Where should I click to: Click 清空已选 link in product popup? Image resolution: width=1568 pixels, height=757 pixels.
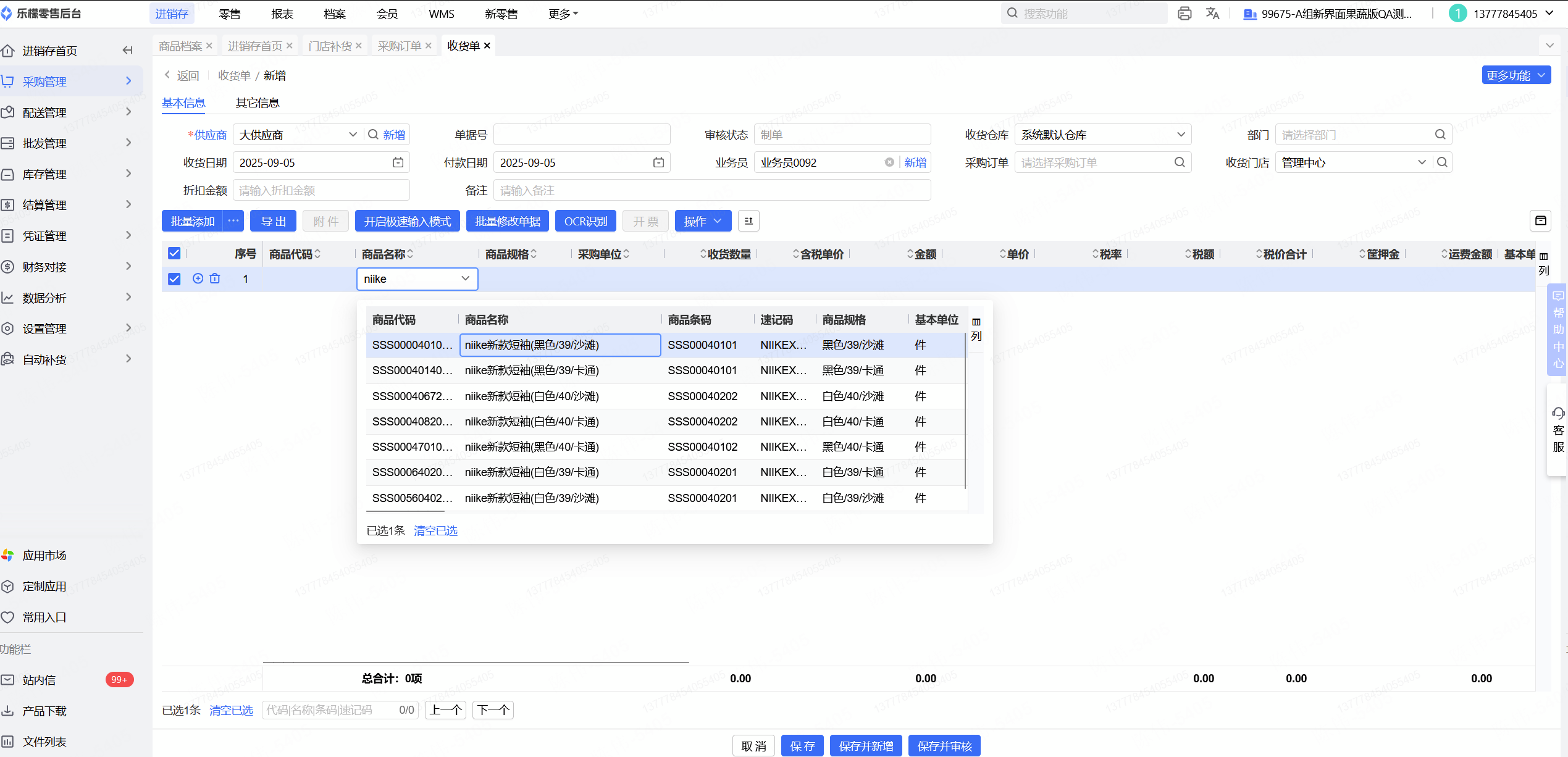[435, 530]
